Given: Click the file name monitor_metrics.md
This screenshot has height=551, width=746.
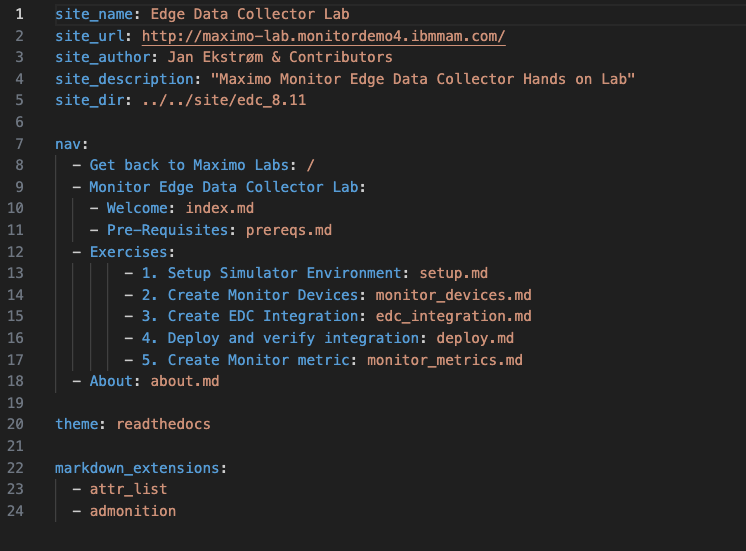Looking at the screenshot, I should click(x=445, y=360).
